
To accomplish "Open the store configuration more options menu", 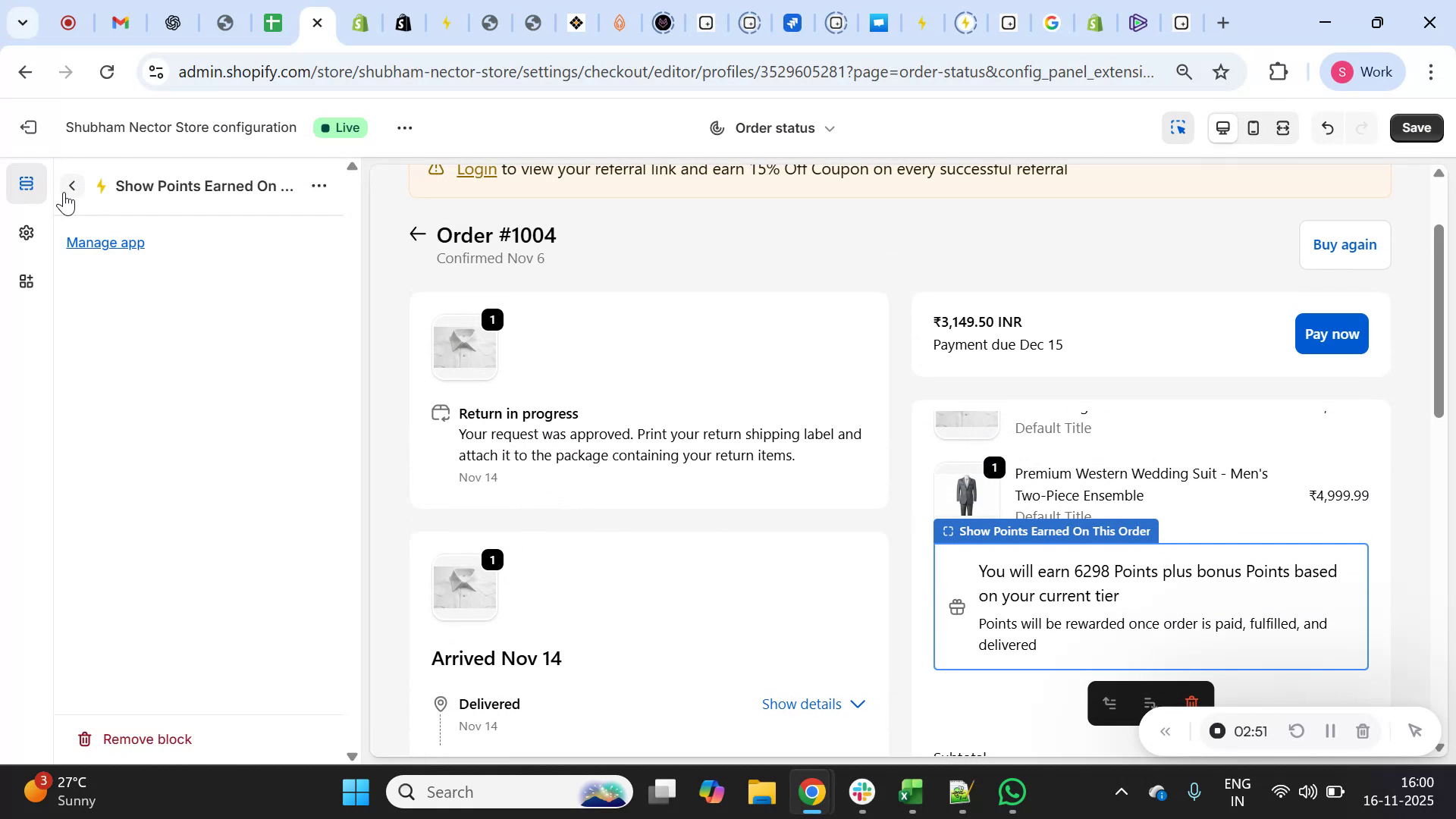I will point(404,127).
